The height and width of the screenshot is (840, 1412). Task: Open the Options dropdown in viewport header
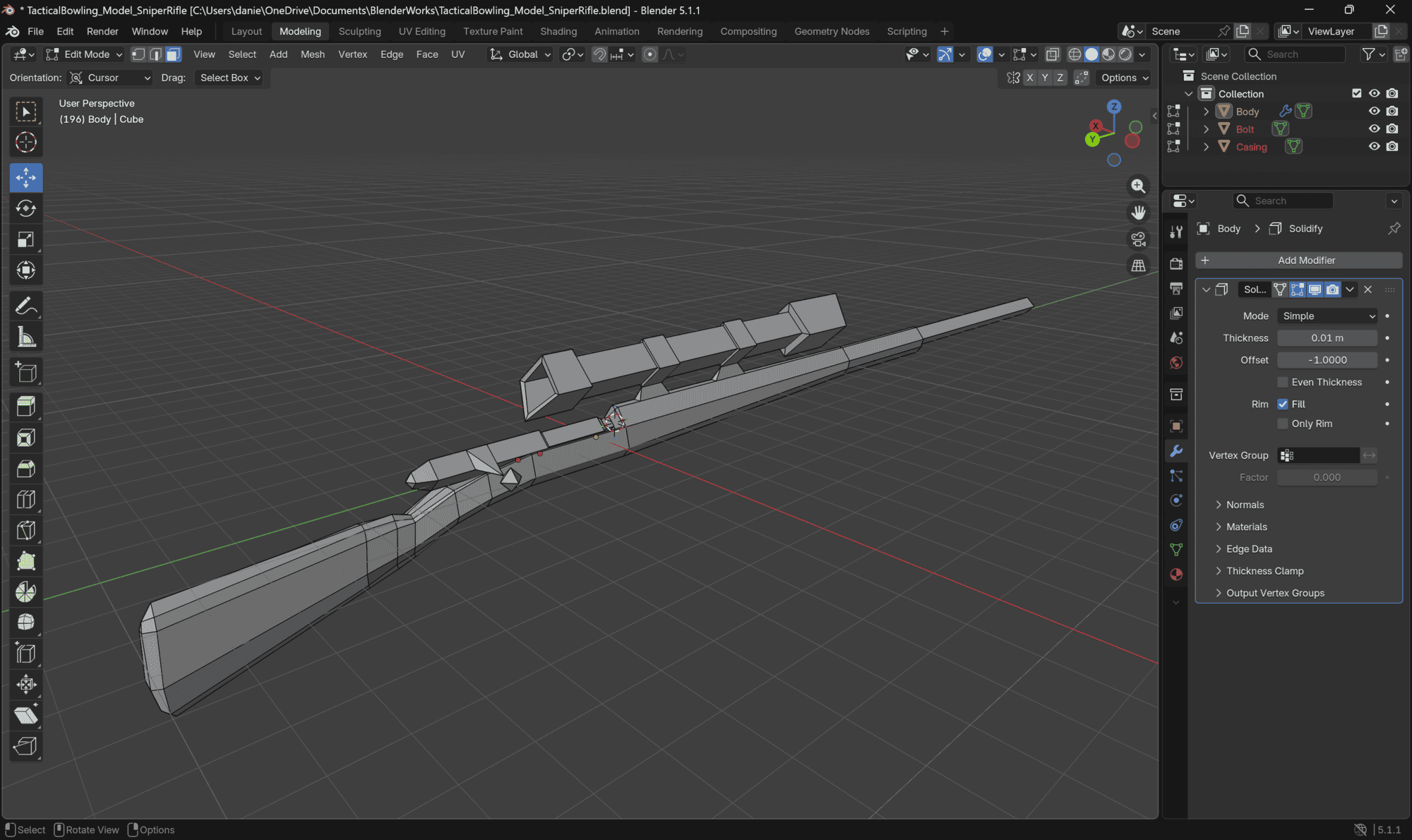click(1125, 78)
